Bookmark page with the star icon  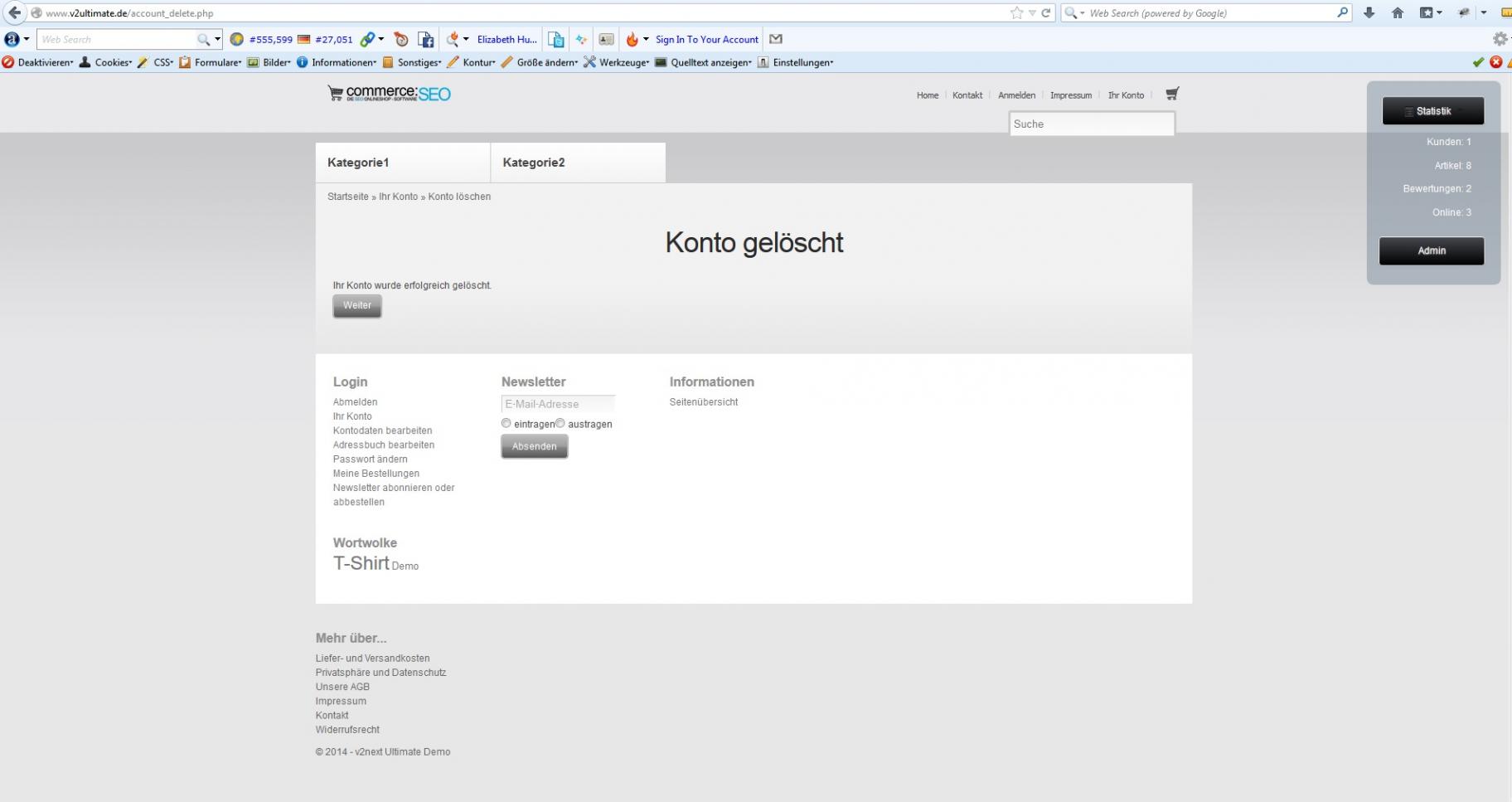point(1016,12)
